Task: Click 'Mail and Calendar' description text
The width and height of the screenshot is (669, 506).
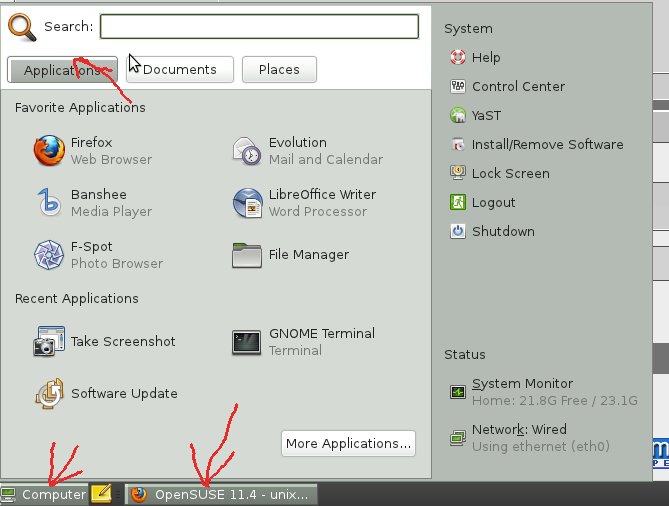Action: pos(326,159)
